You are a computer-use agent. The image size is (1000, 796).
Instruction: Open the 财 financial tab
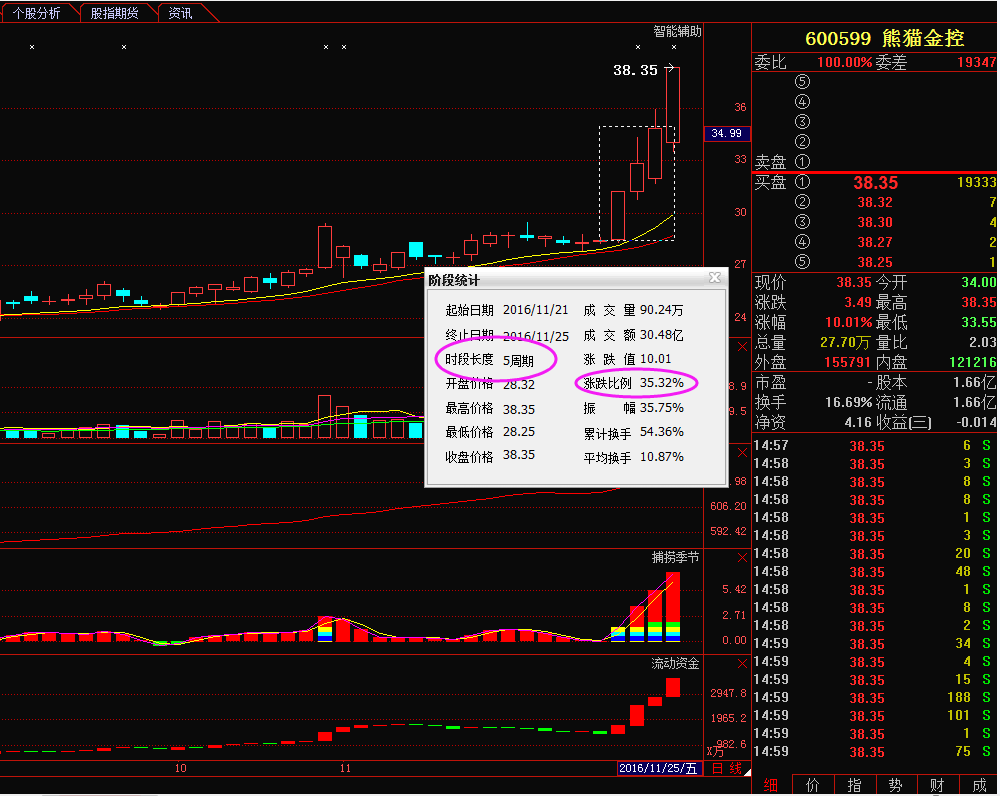coord(935,785)
